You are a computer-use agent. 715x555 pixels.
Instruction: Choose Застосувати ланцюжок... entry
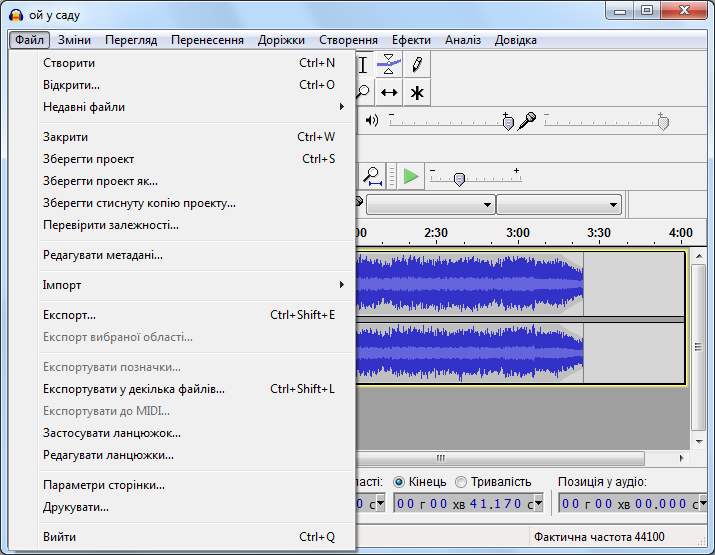tap(197, 433)
